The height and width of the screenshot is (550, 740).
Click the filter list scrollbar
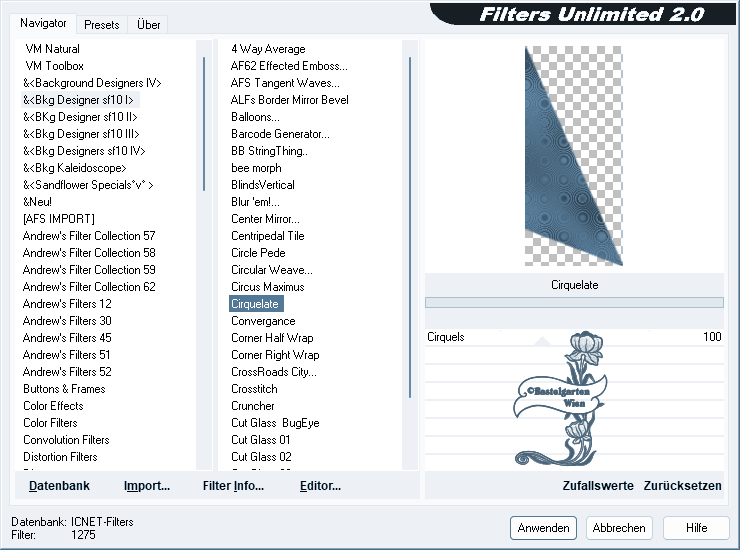410,227
